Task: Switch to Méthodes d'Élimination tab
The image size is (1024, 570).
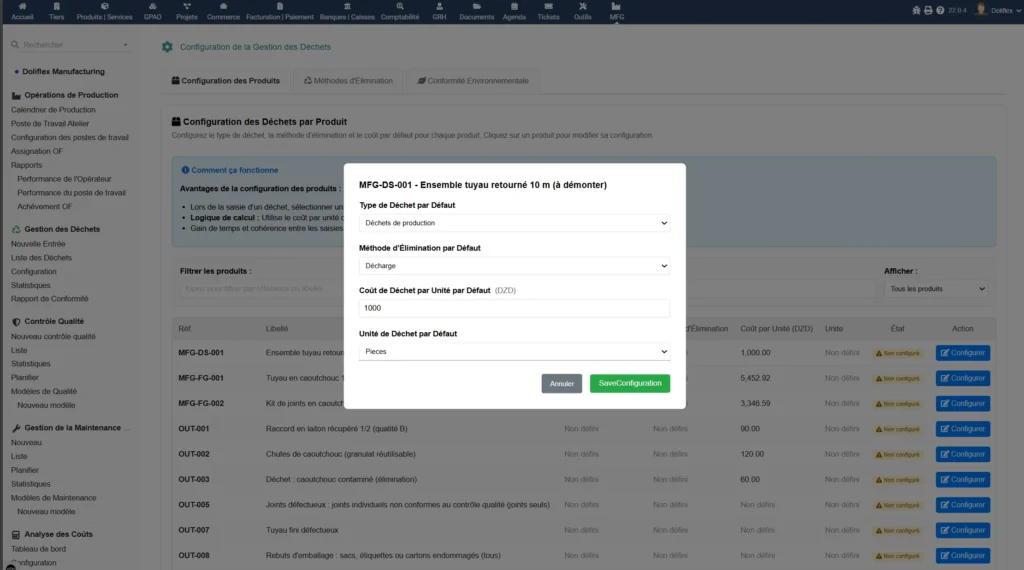Action: pyautogui.click(x=348, y=81)
